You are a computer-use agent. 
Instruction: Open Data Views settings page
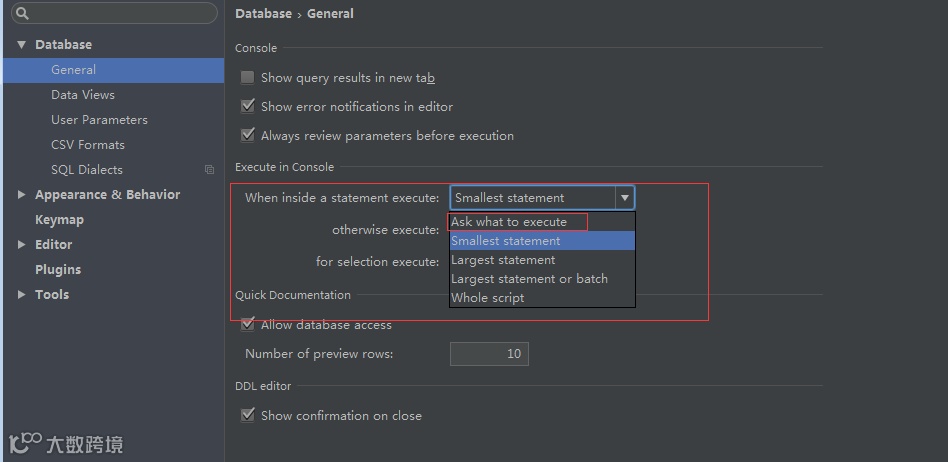[x=83, y=95]
